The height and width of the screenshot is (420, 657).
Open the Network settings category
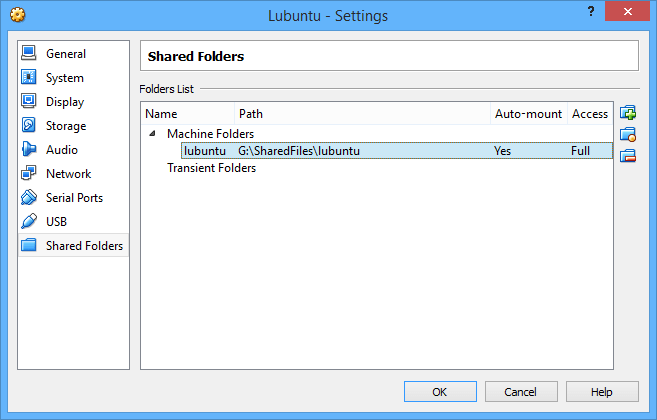pos(68,174)
